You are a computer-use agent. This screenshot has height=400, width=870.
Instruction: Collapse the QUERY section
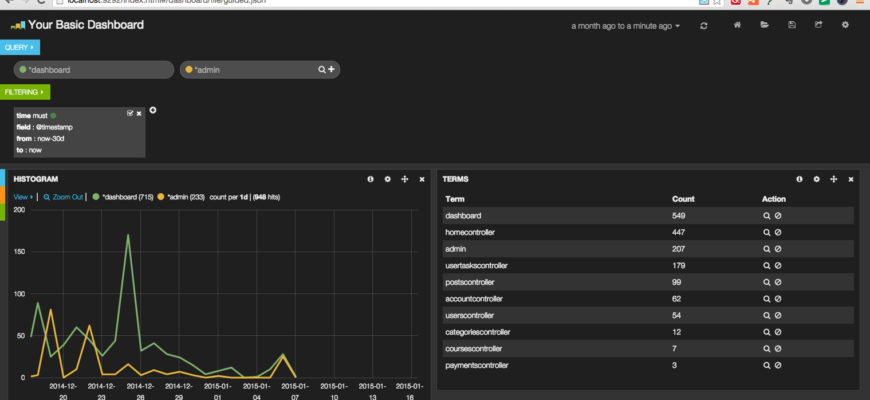19,48
